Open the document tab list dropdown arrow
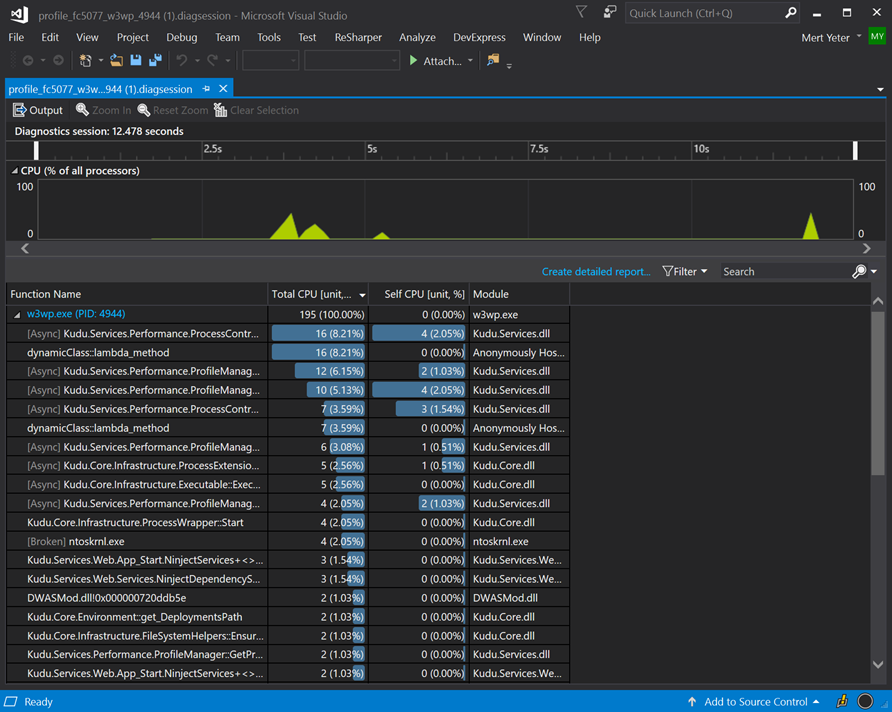Screen dimensions: 892x712 (x=880, y=89)
